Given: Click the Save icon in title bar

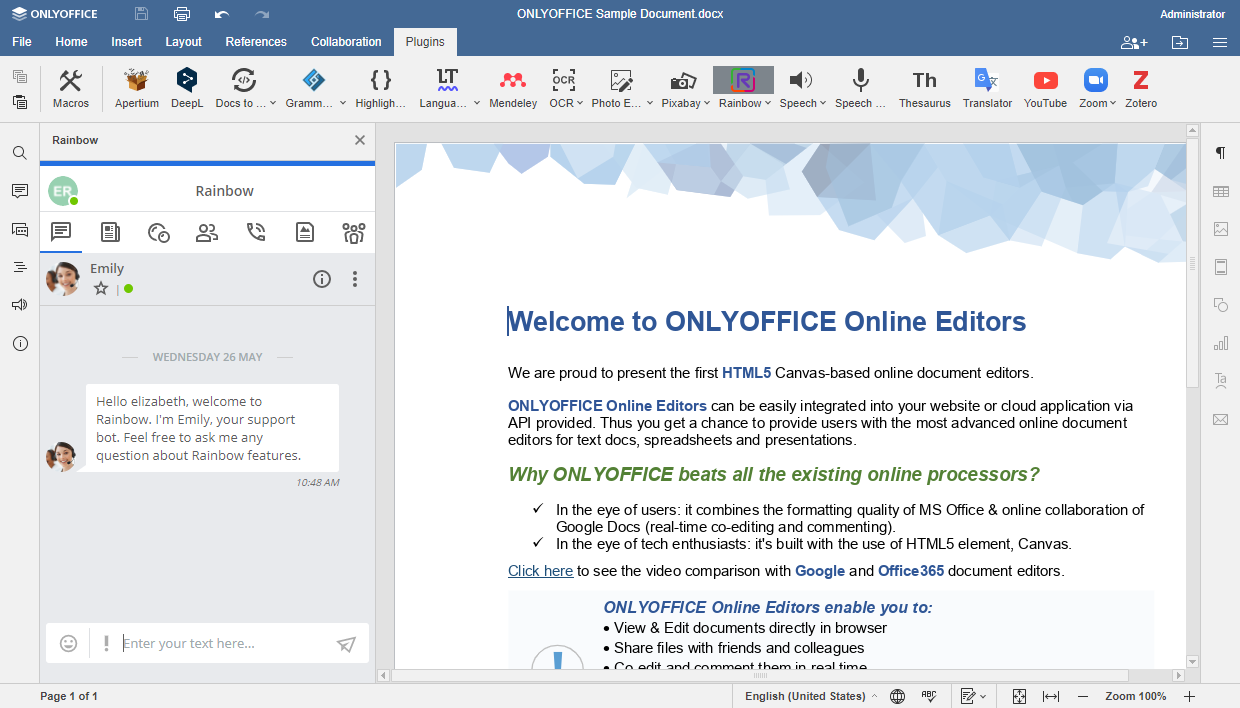Looking at the screenshot, I should pos(142,14).
